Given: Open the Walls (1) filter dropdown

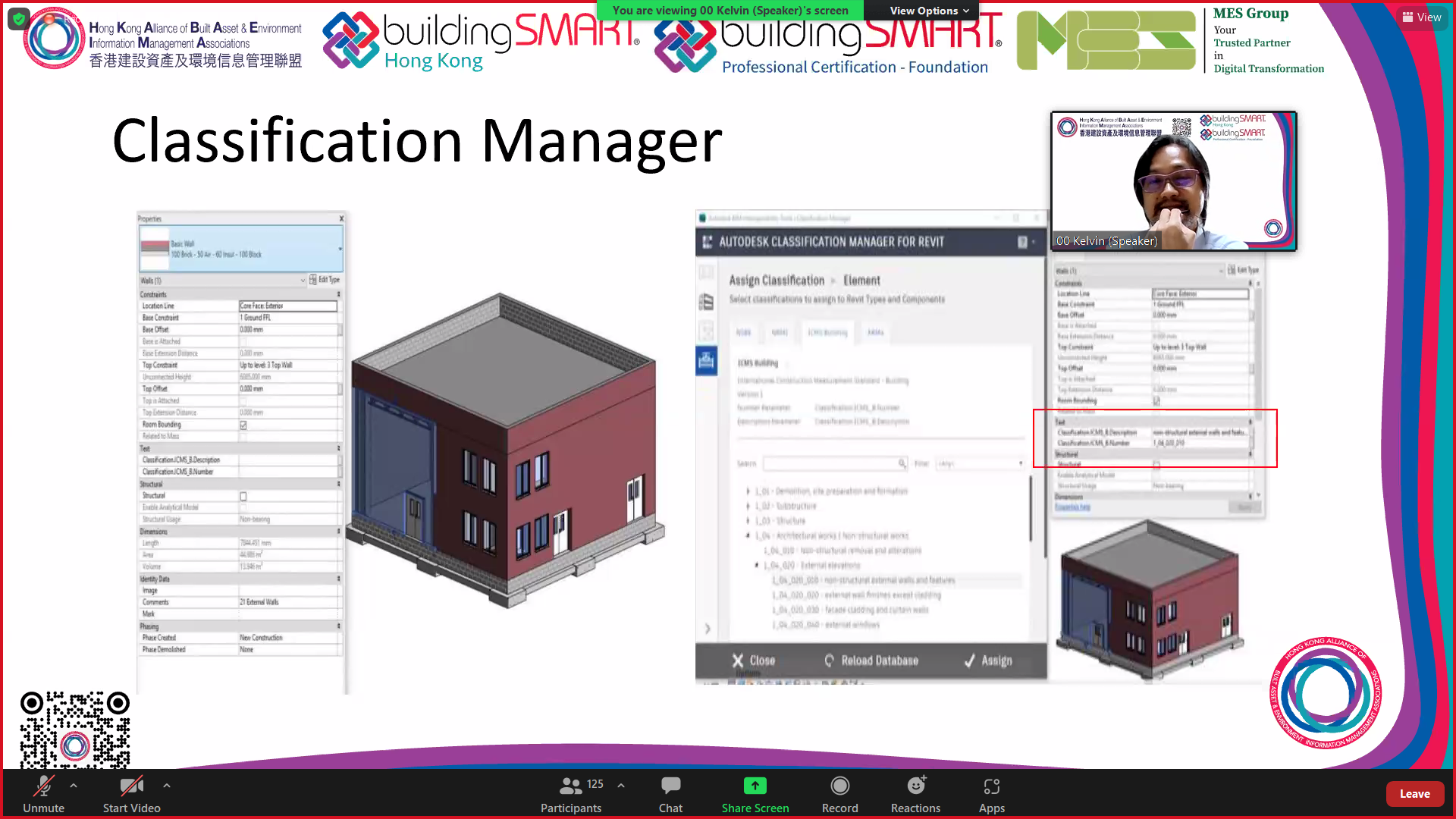Looking at the screenshot, I should coord(303,281).
